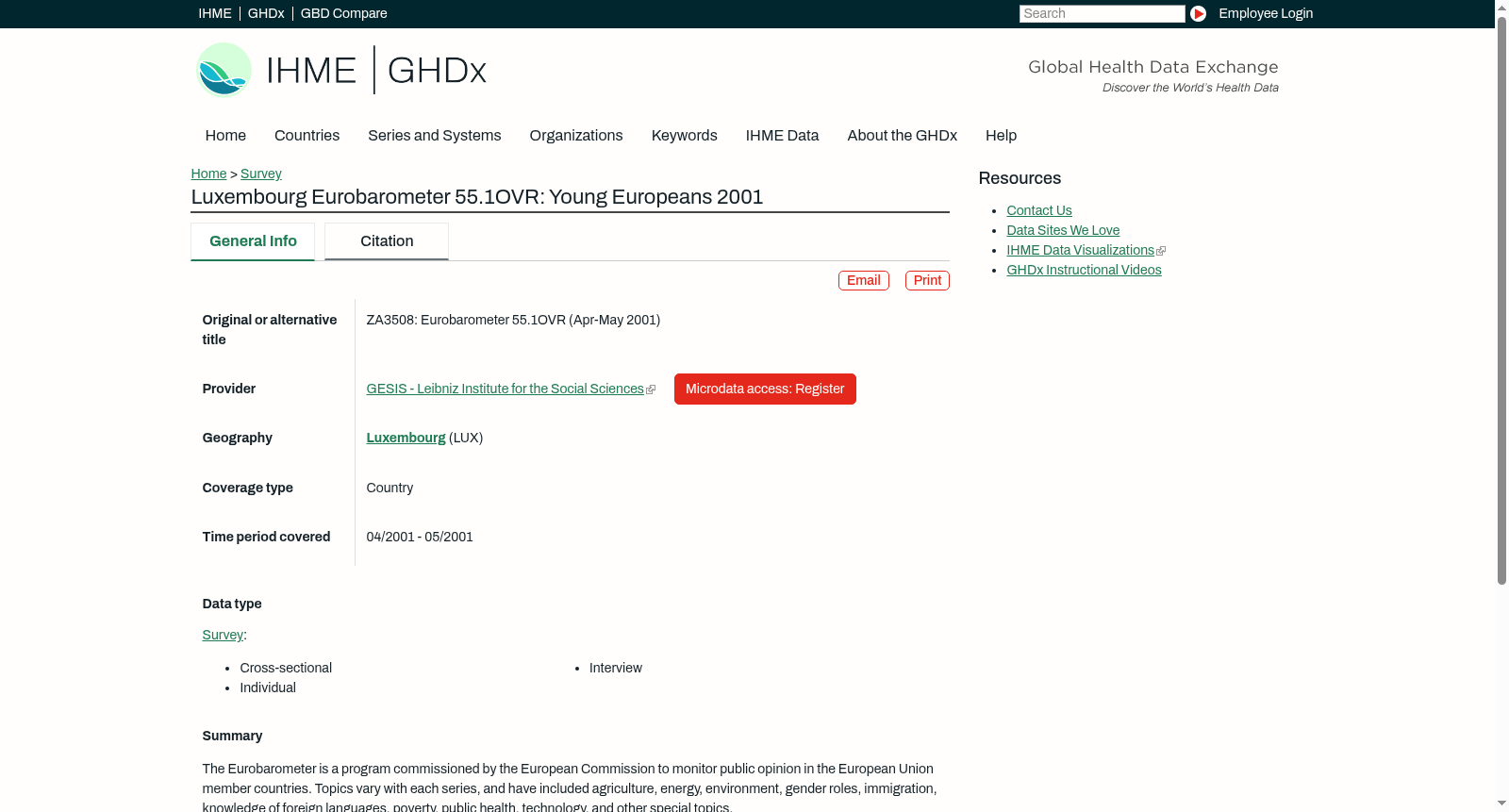This screenshot has width=1509, height=812.
Task: Select Organizations in navigation
Action: click(x=576, y=136)
